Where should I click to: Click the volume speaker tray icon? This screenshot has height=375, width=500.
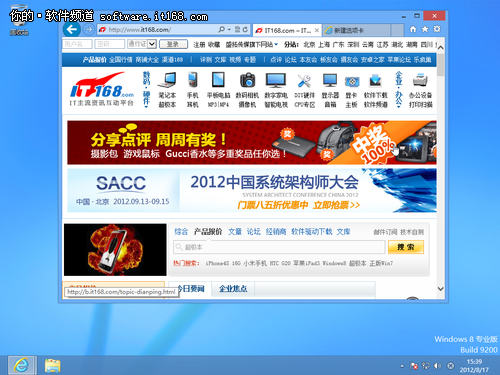(x=437, y=366)
